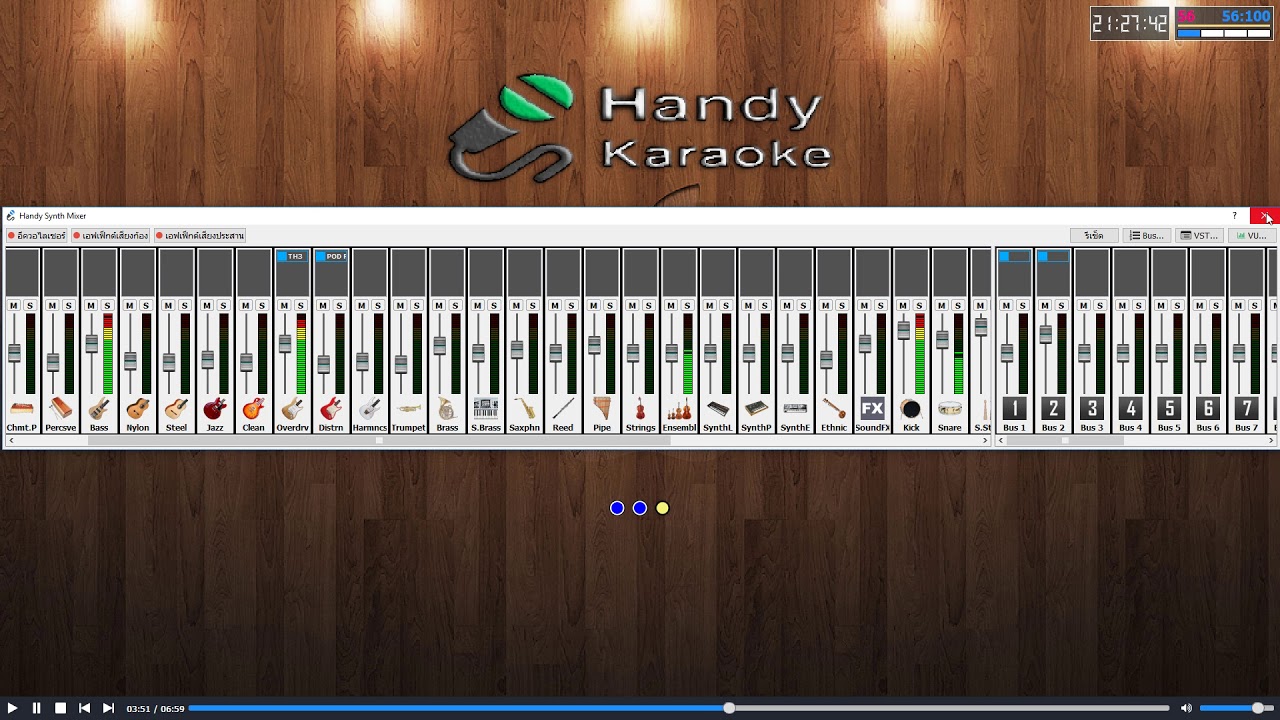Mute the Chmt.P channel
The height and width of the screenshot is (720, 1280).
[14, 305]
